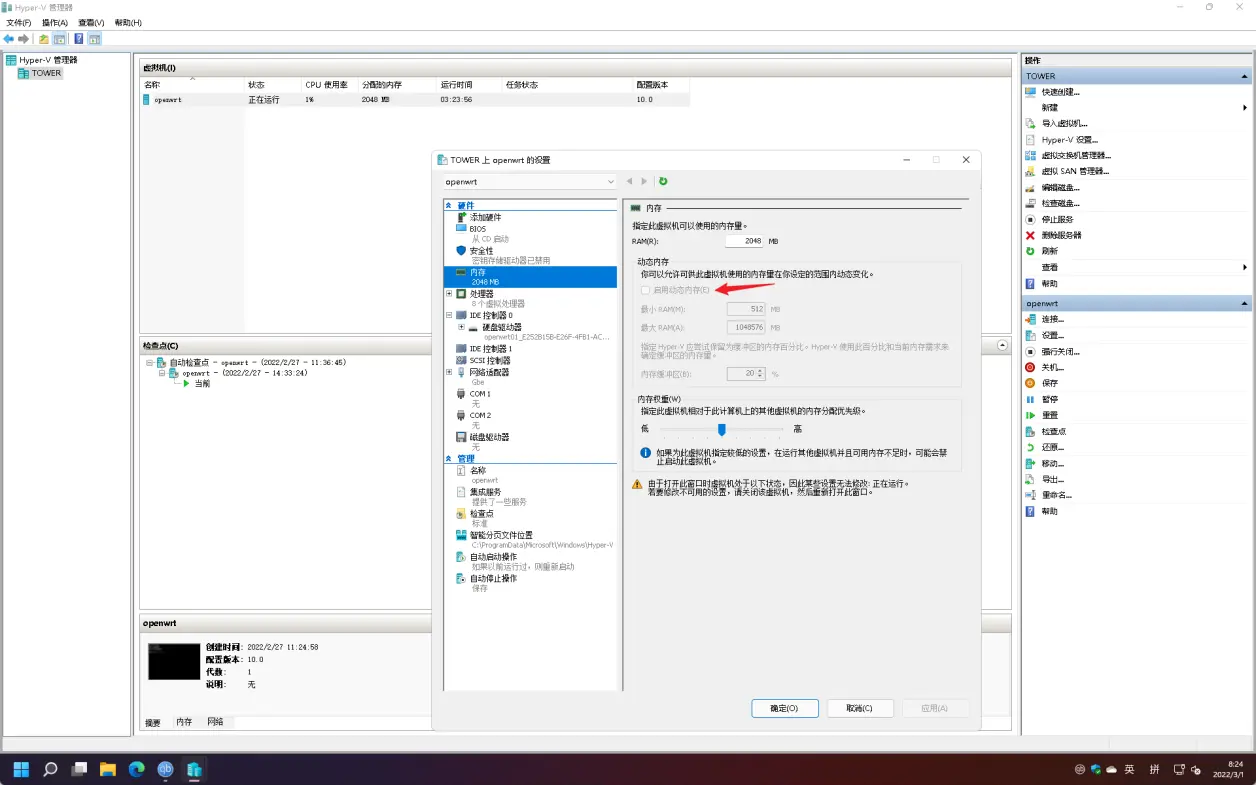Open the 文件(F) menu
The height and width of the screenshot is (785, 1256).
19,22
